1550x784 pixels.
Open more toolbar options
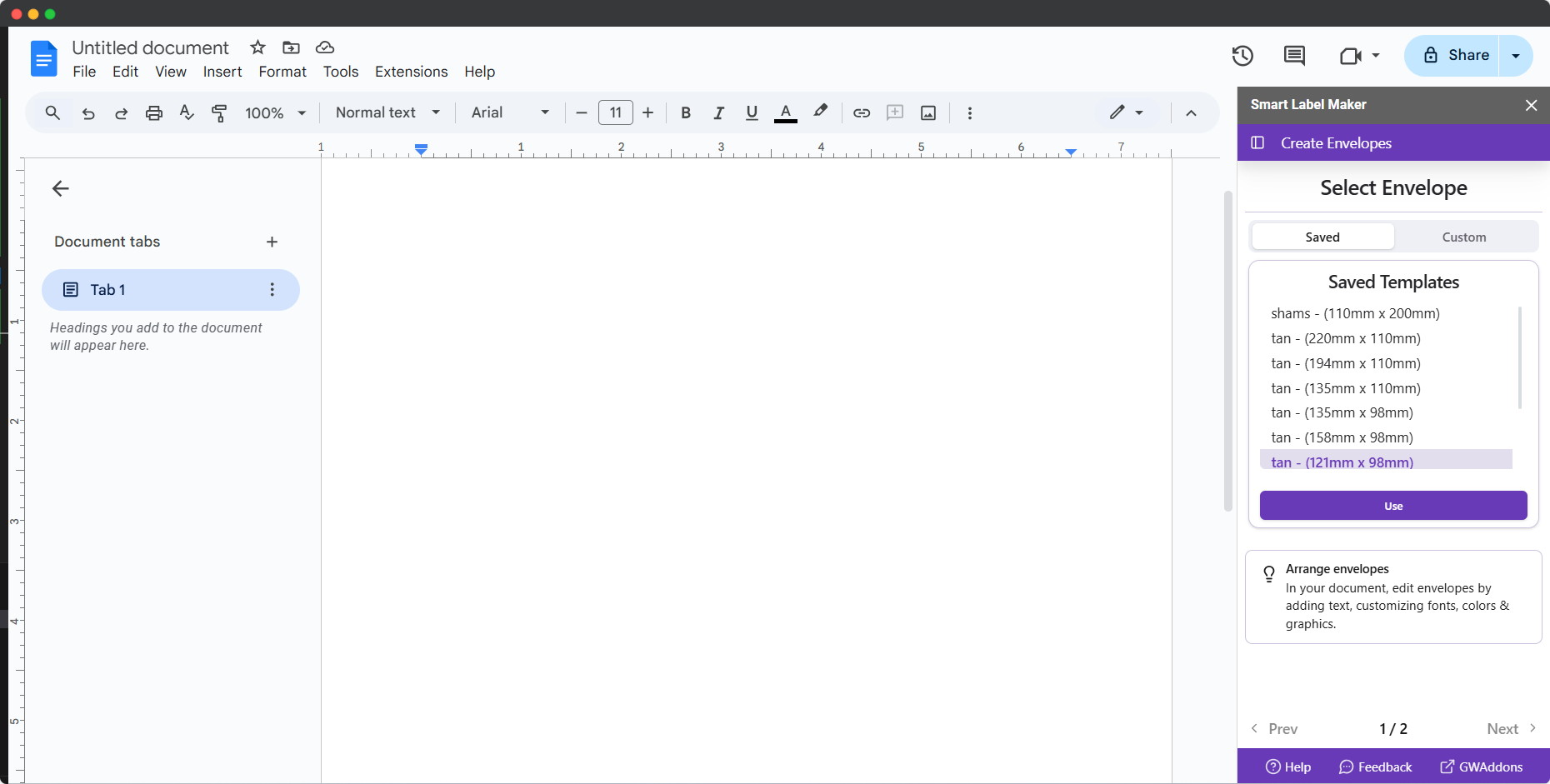(970, 112)
